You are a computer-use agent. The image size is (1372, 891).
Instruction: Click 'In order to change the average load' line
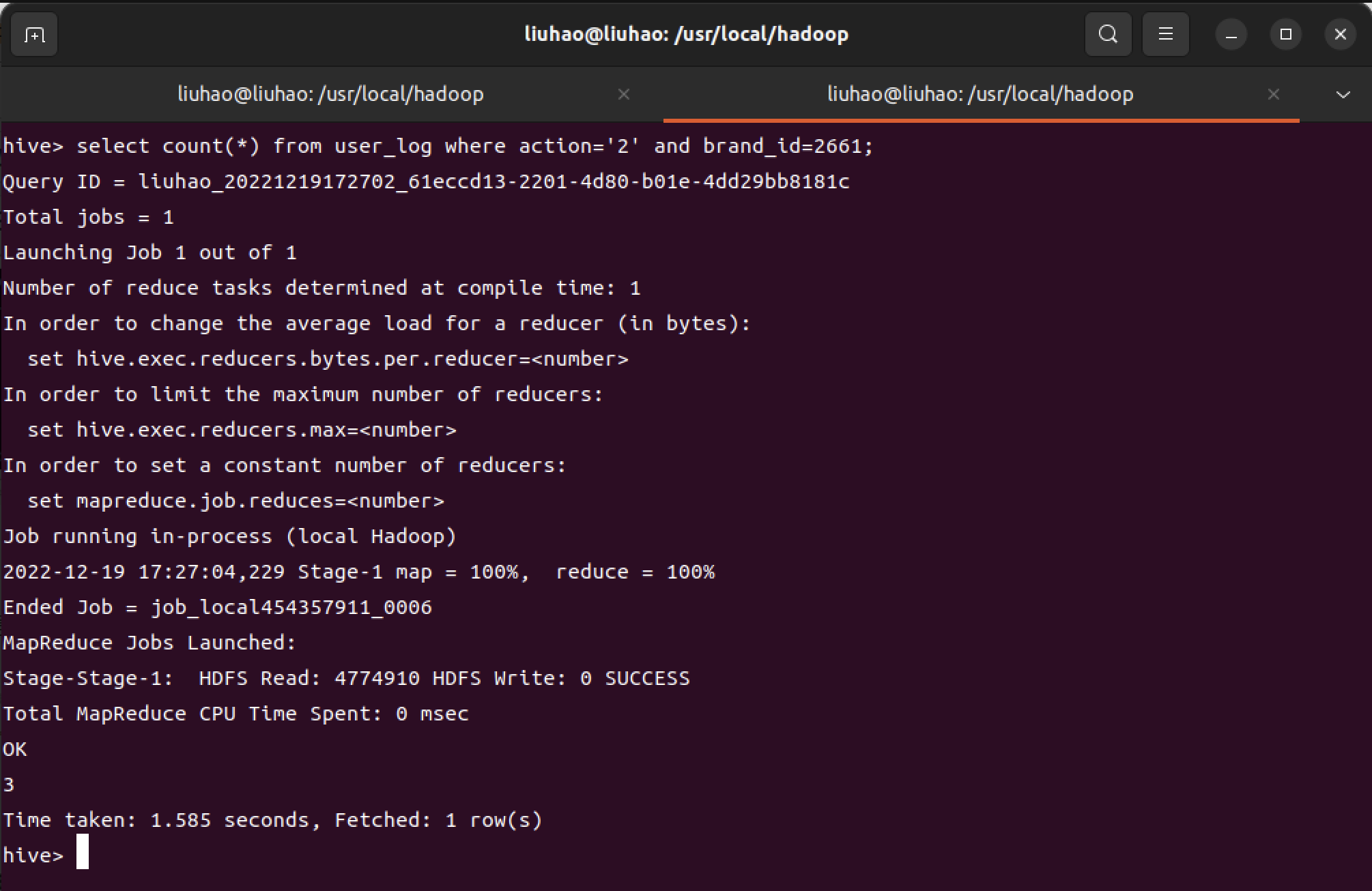[377, 323]
